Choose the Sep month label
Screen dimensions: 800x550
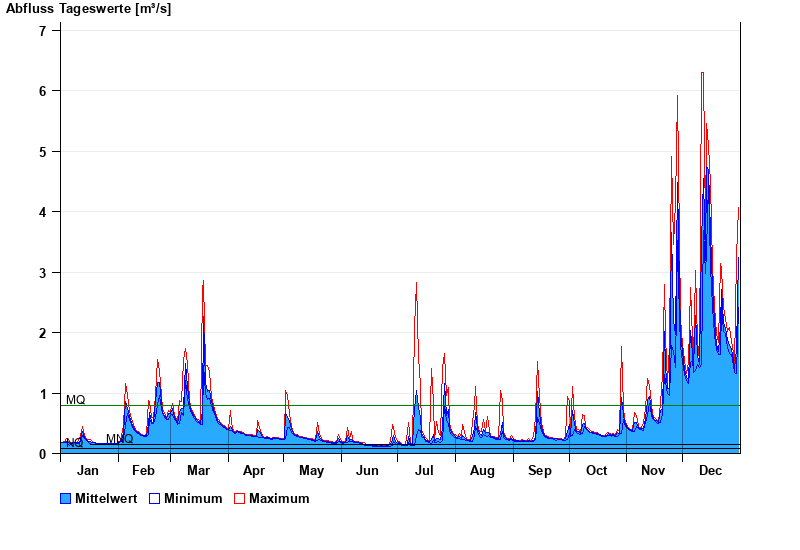click(540, 471)
